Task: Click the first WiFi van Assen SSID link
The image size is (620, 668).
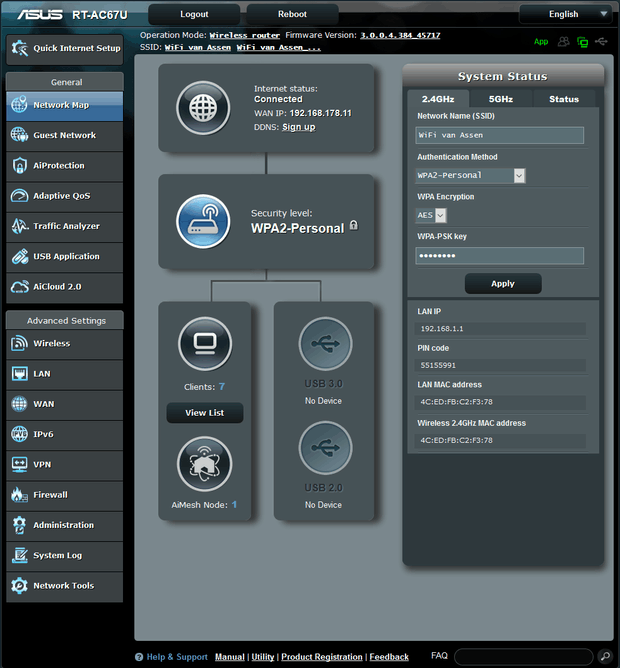Action: (198, 47)
